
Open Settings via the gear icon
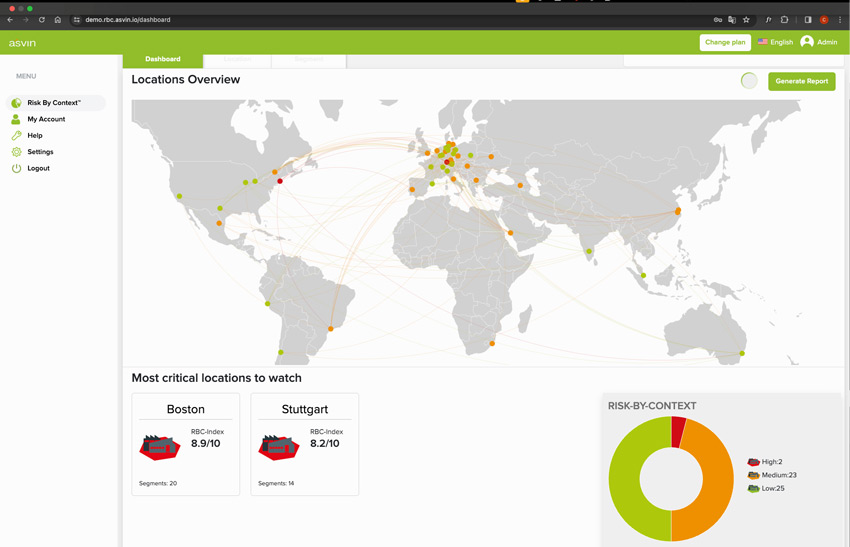click(16, 152)
